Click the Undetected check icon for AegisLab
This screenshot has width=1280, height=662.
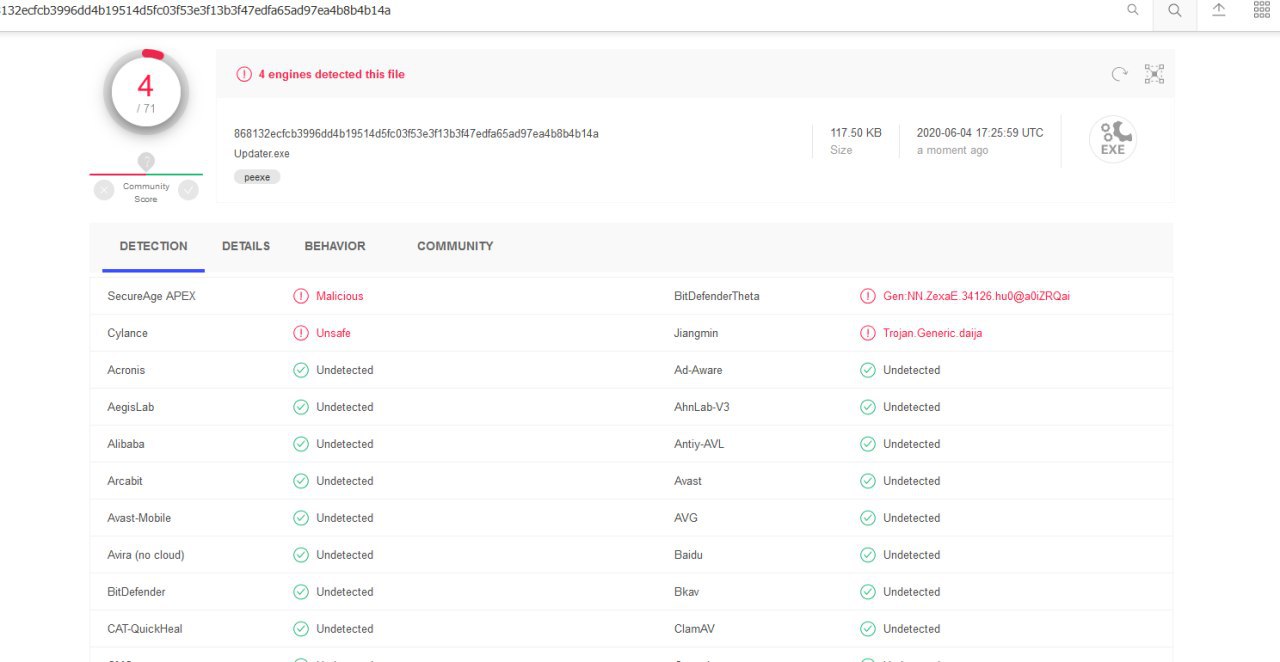pyautogui.click(x=301, y=407)
